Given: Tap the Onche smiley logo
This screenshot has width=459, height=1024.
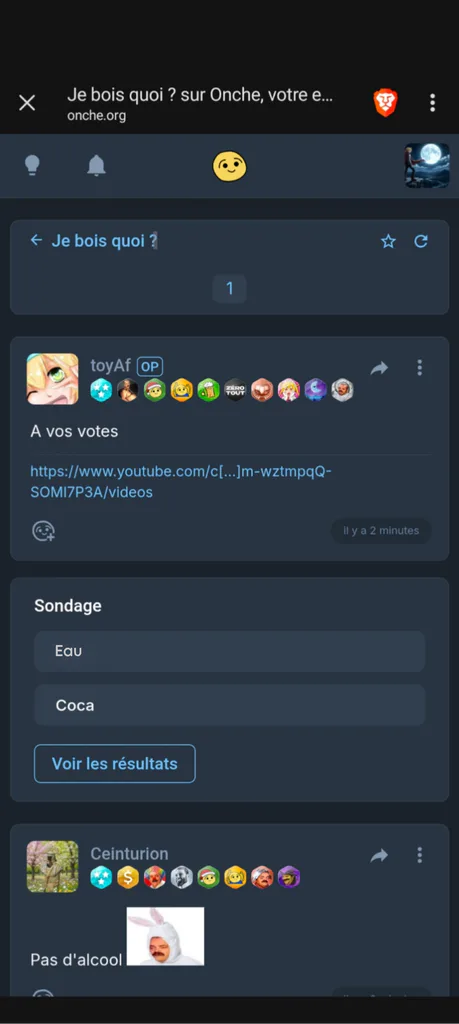Looking at the screenshot, I should point(230,166).
